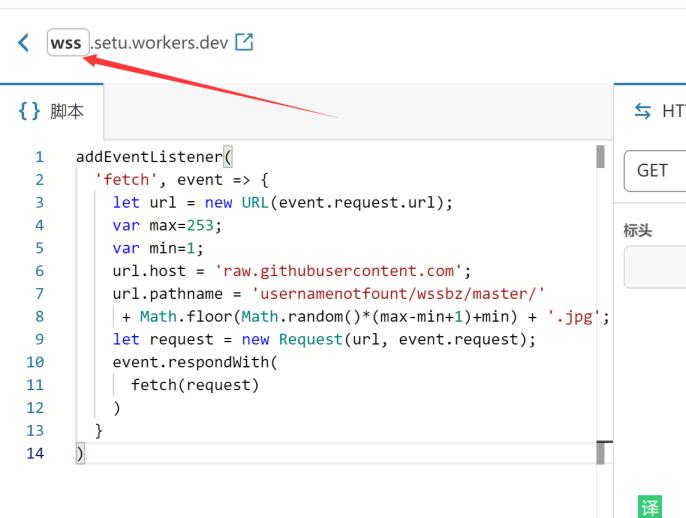
Task: Click closing parenthesis on line 14
Action: 80,453
